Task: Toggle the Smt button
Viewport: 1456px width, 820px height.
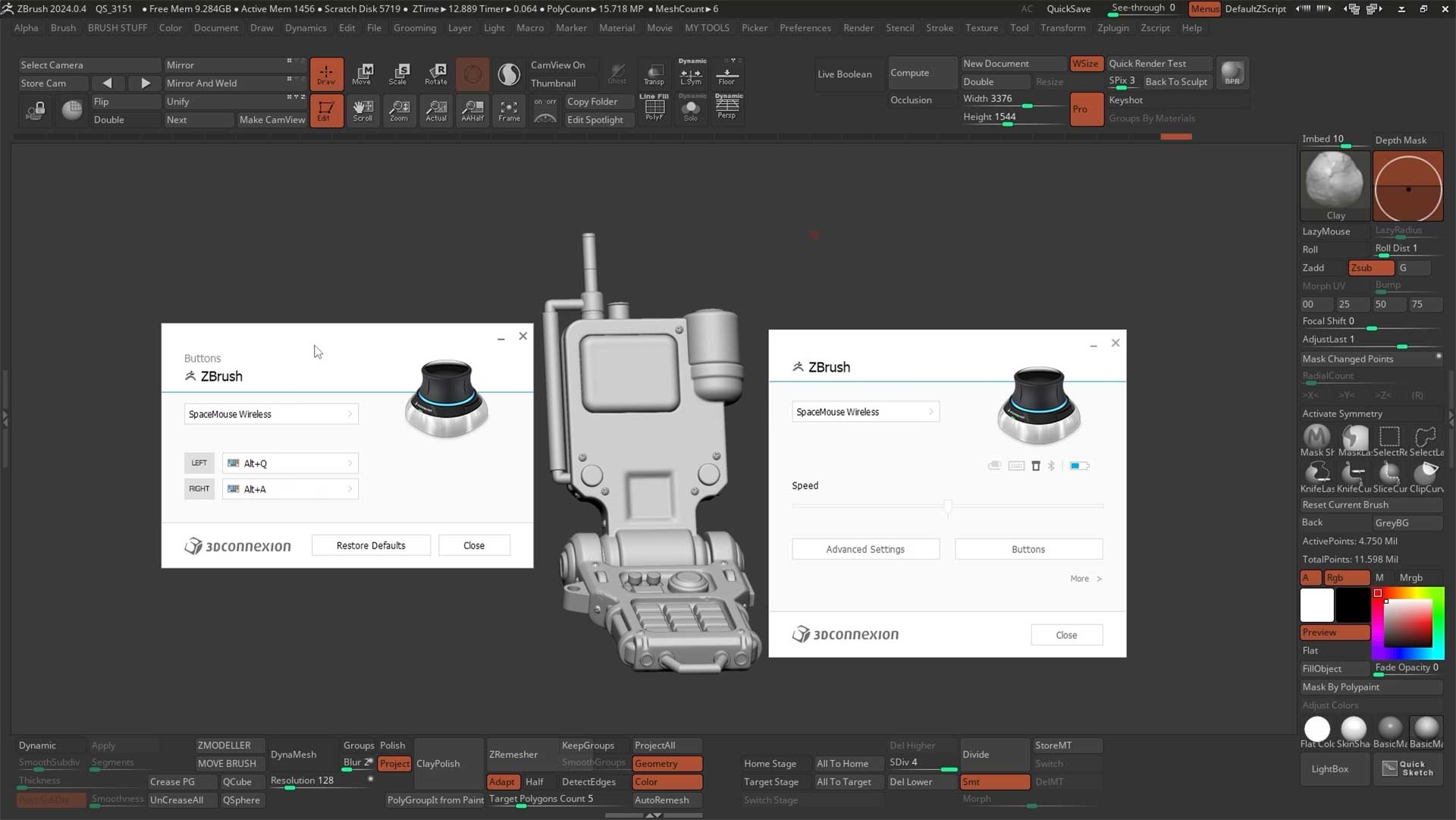Action: (994, 782)
